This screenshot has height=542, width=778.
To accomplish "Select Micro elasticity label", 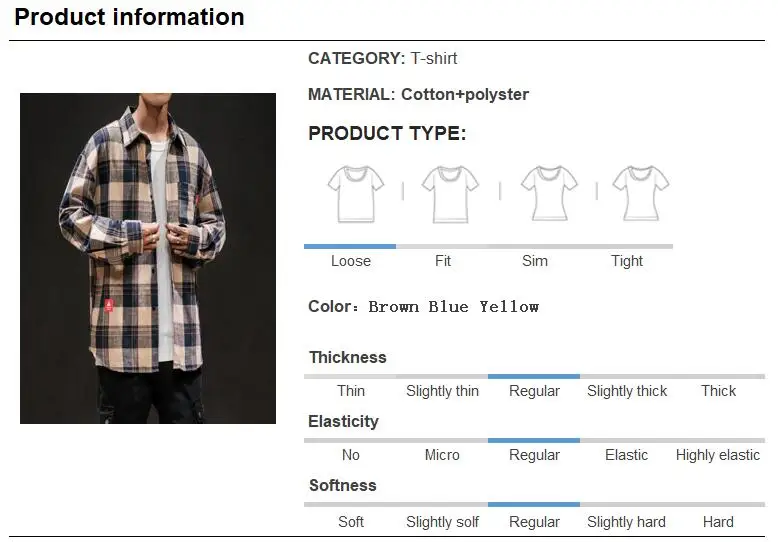I will point(442,455).
